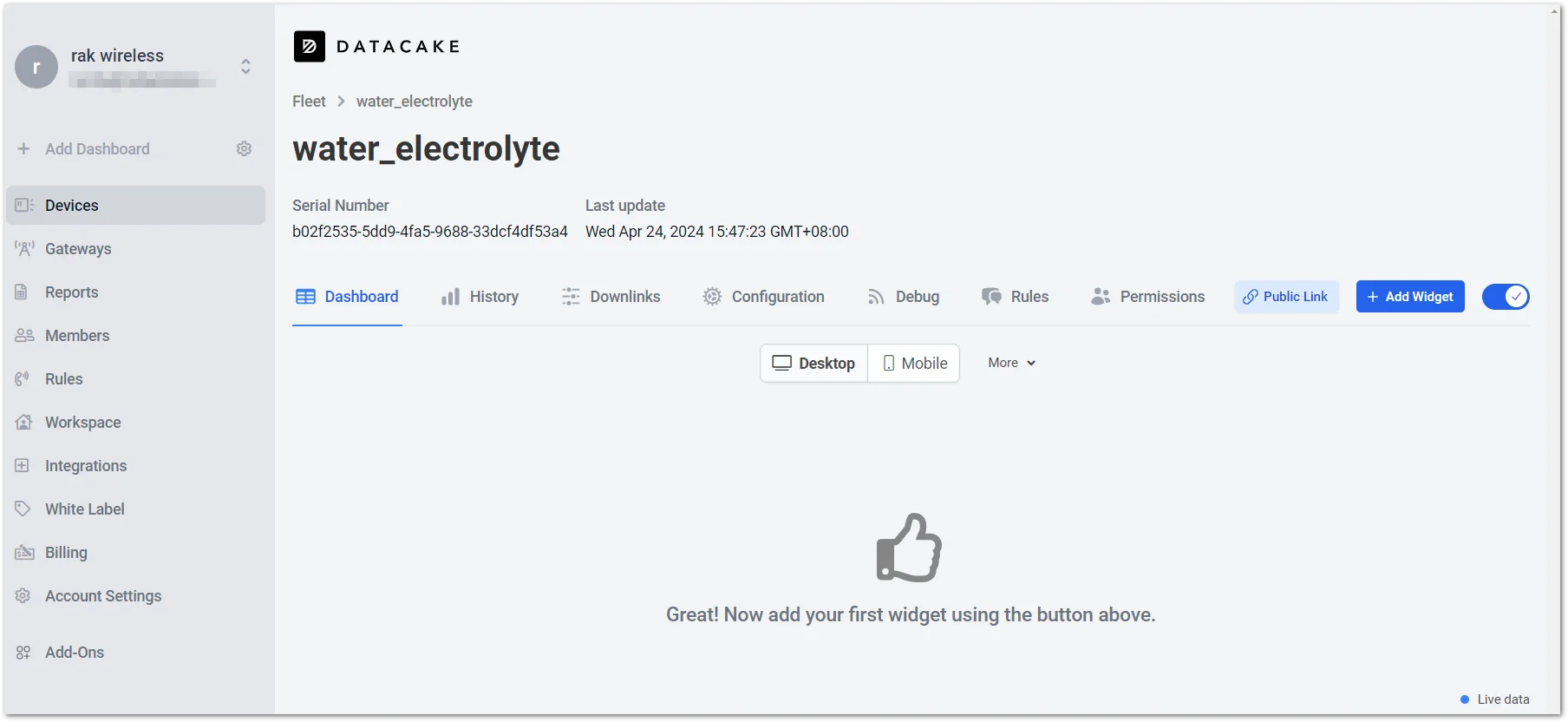Click the Workspace house icon
The image size is (1568, 722).
click(x=24, y=423)
